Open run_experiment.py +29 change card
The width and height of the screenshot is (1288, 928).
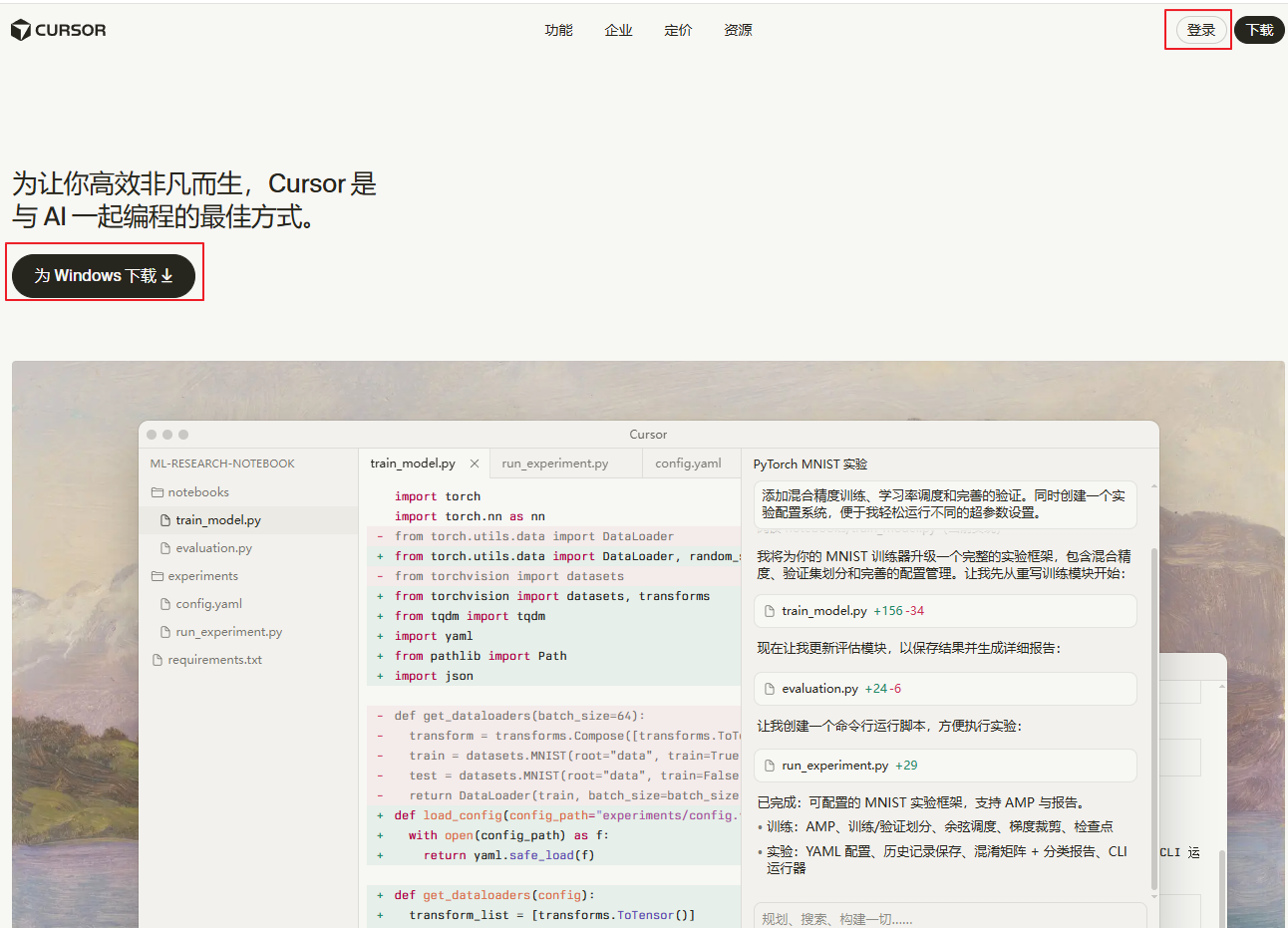(946, 766)
